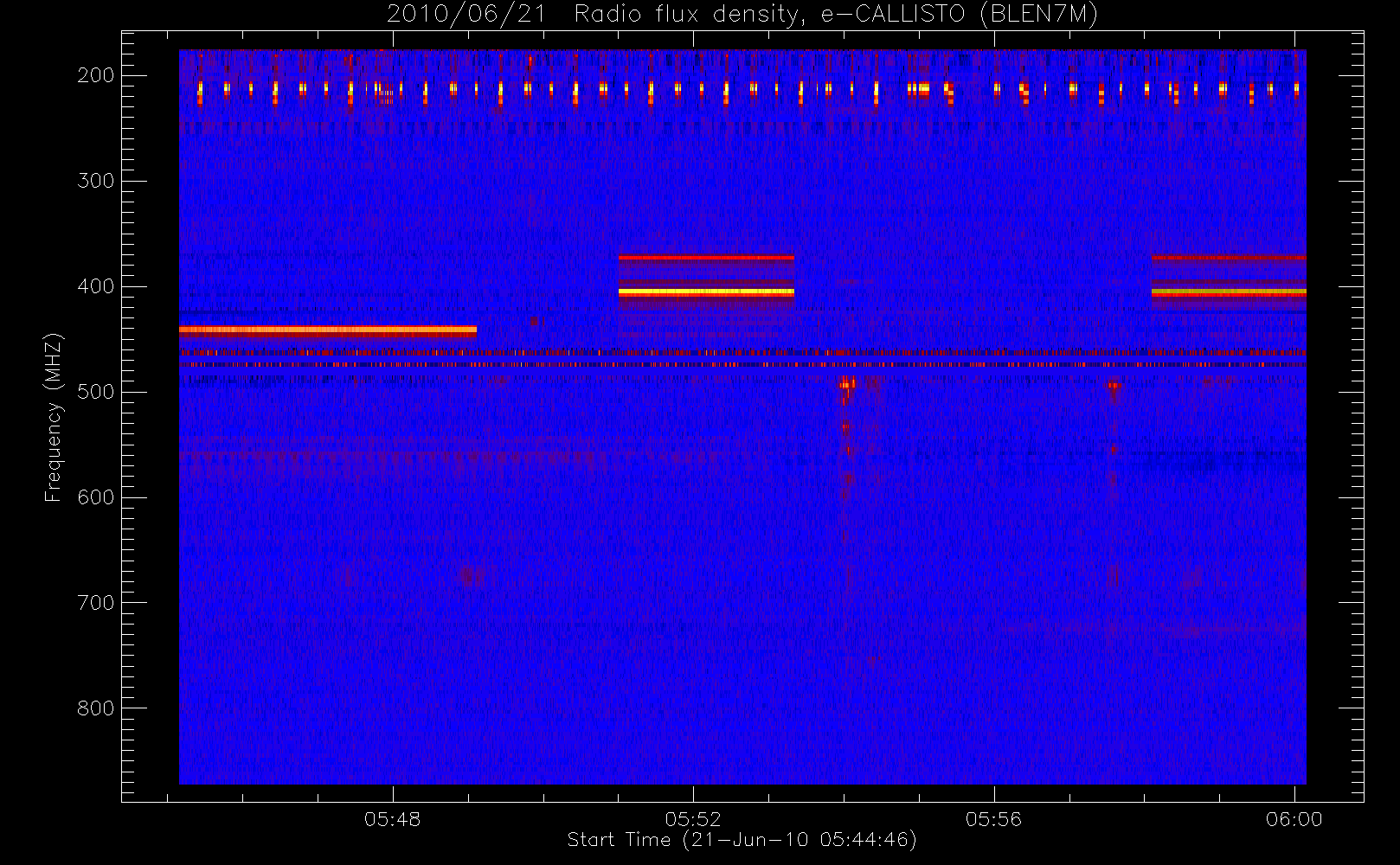Image resolution: width=1400 pixels, height=865 pixels.
Task: Click the emission band near 405 MHz just before 06:00
Action: click(1229, 292)
